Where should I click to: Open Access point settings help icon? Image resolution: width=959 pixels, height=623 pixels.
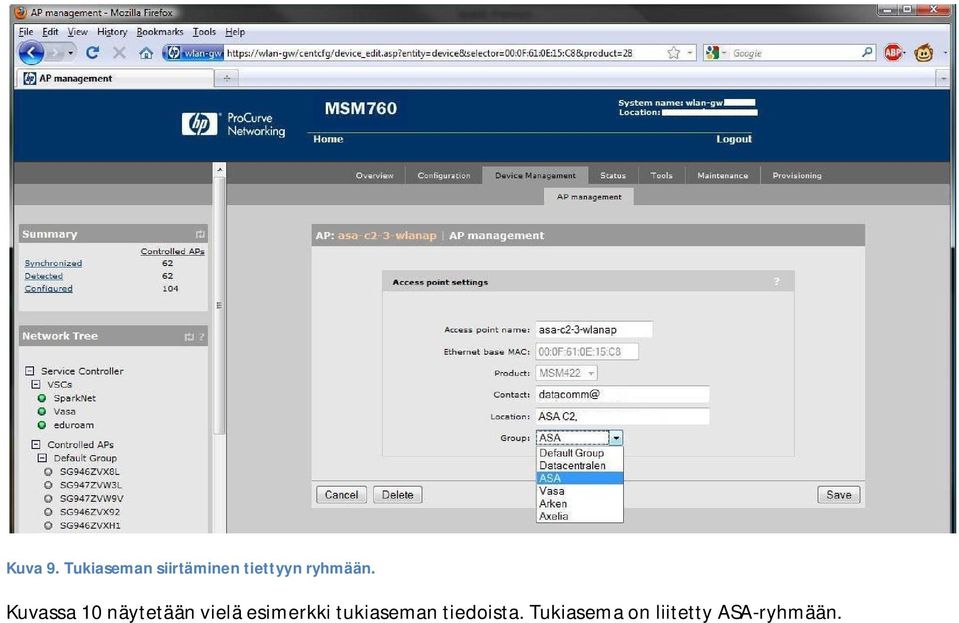(777, 282)
